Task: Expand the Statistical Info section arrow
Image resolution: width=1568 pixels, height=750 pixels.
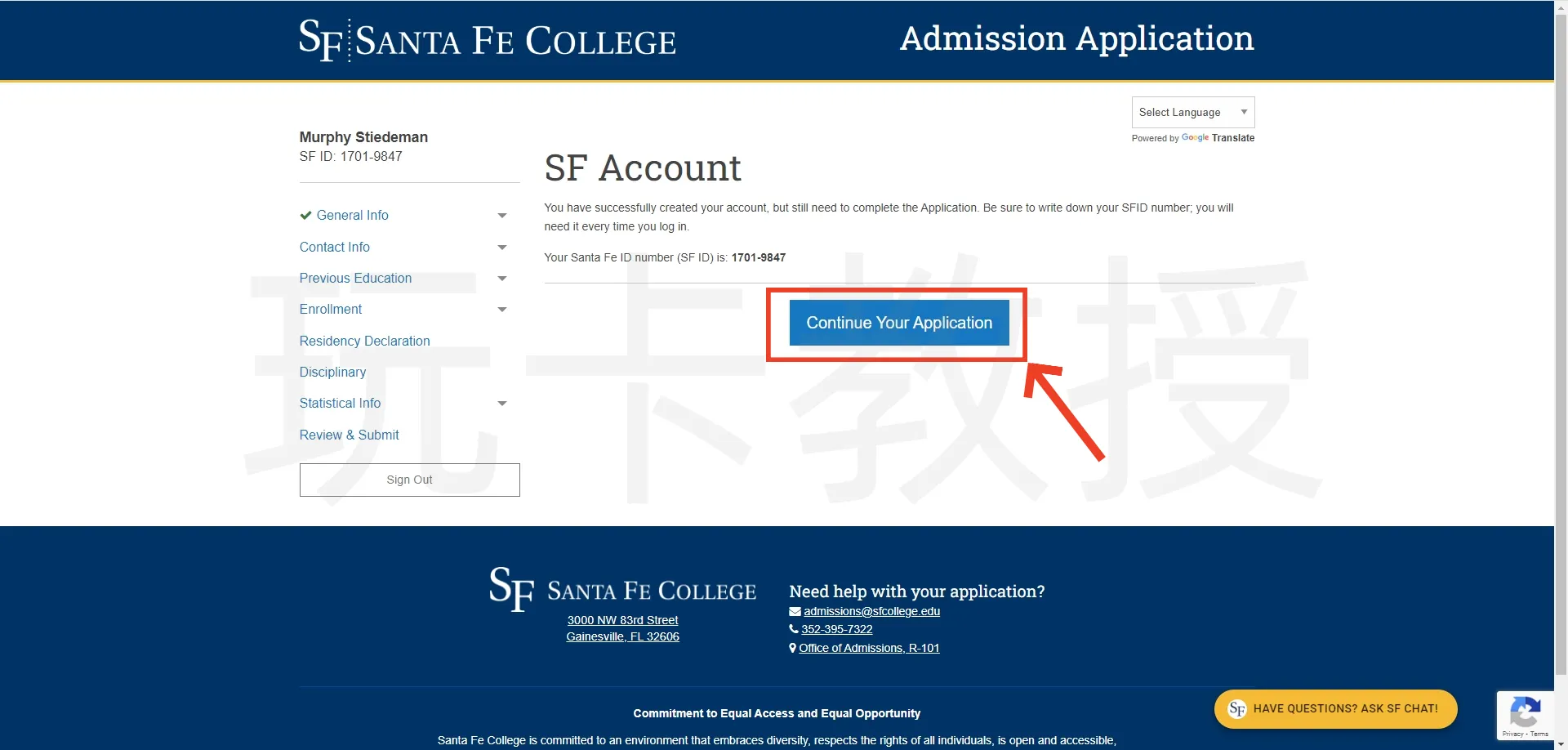Action: coord(502,404)
